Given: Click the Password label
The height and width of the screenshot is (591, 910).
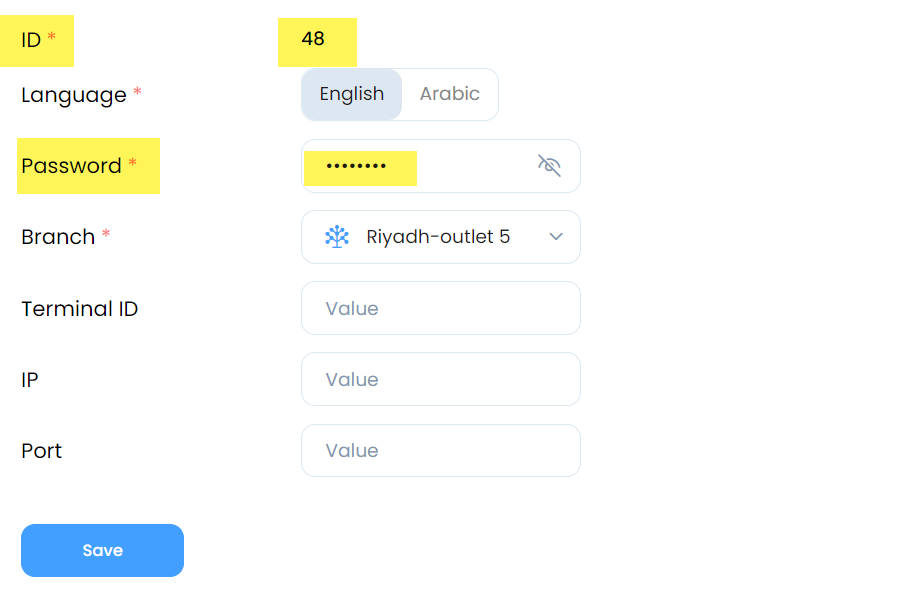Looking at the screenshot, I should 71,166.
